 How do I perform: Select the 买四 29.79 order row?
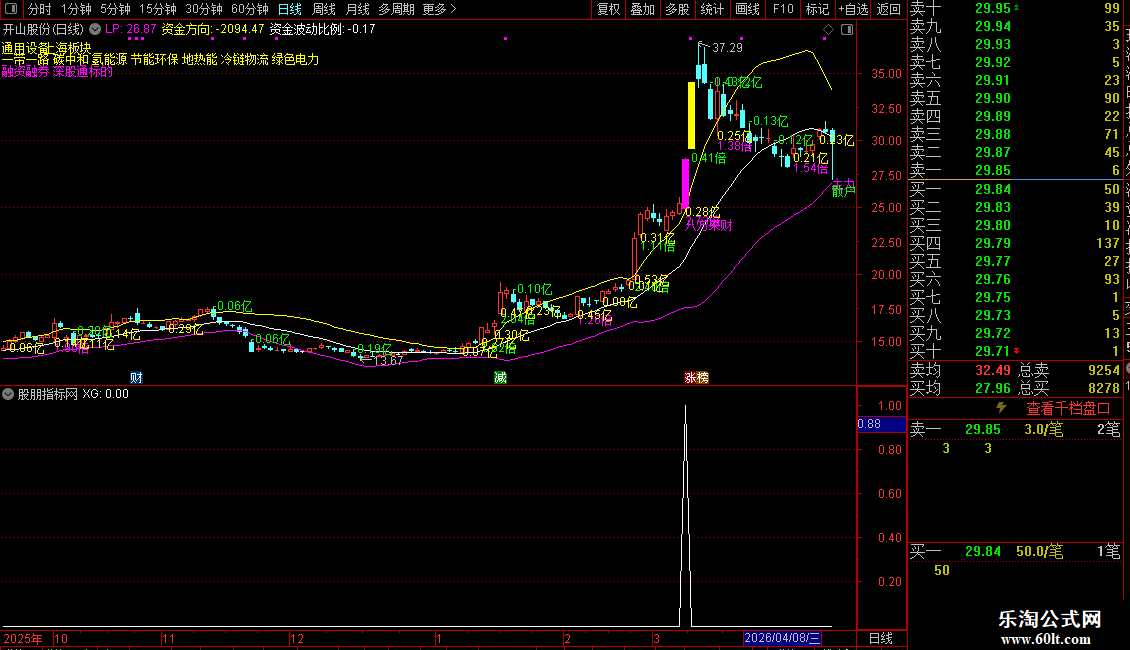pyautogui.click(x=1015, y=243)
